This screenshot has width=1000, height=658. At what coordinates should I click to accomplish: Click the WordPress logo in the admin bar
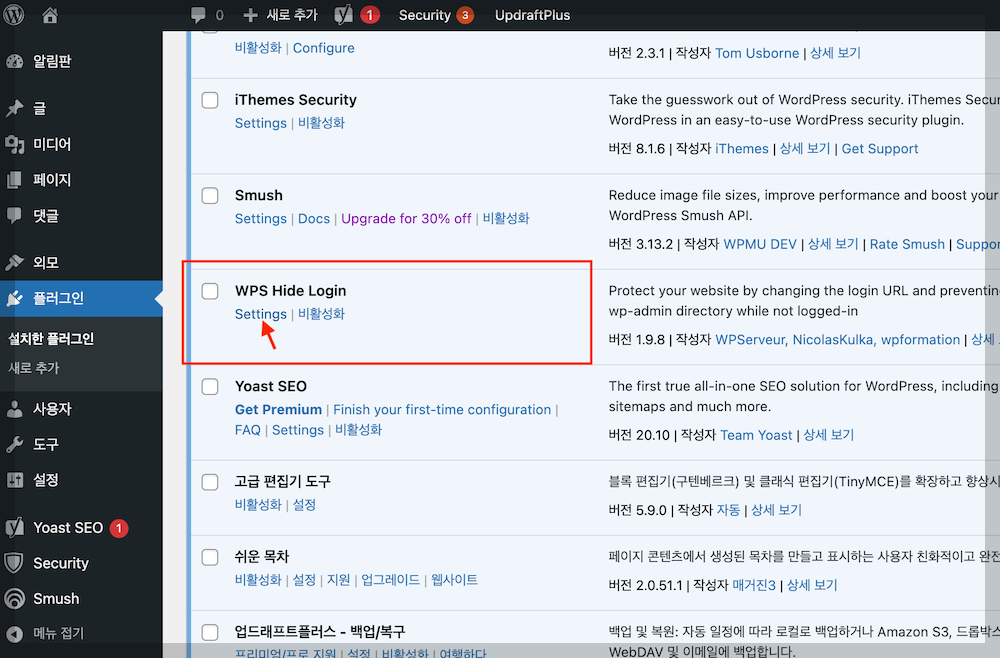[x=14, y=14]
